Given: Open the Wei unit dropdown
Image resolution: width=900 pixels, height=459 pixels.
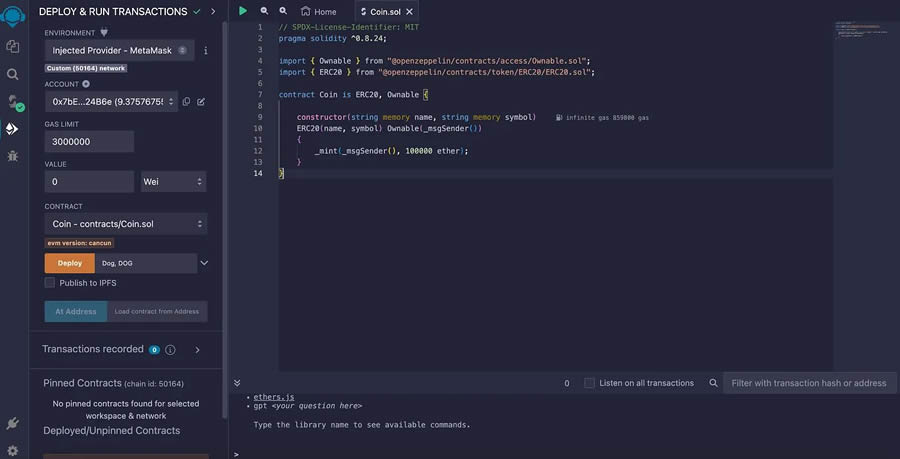Looking at the screenshot, I should click(x=173, y=182).
